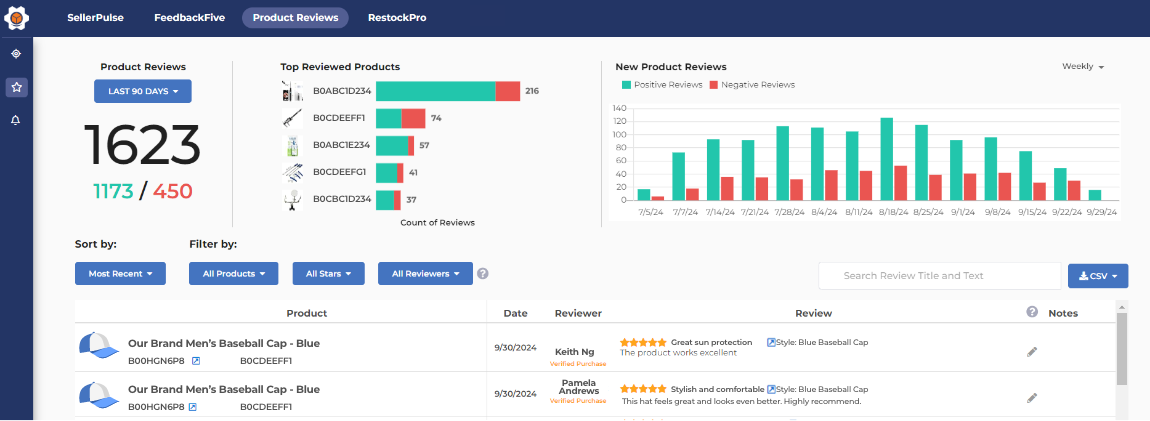Open the notifications bell in sidebar
The height and width of the screenshot is (421, 1150).
(16, 120)
